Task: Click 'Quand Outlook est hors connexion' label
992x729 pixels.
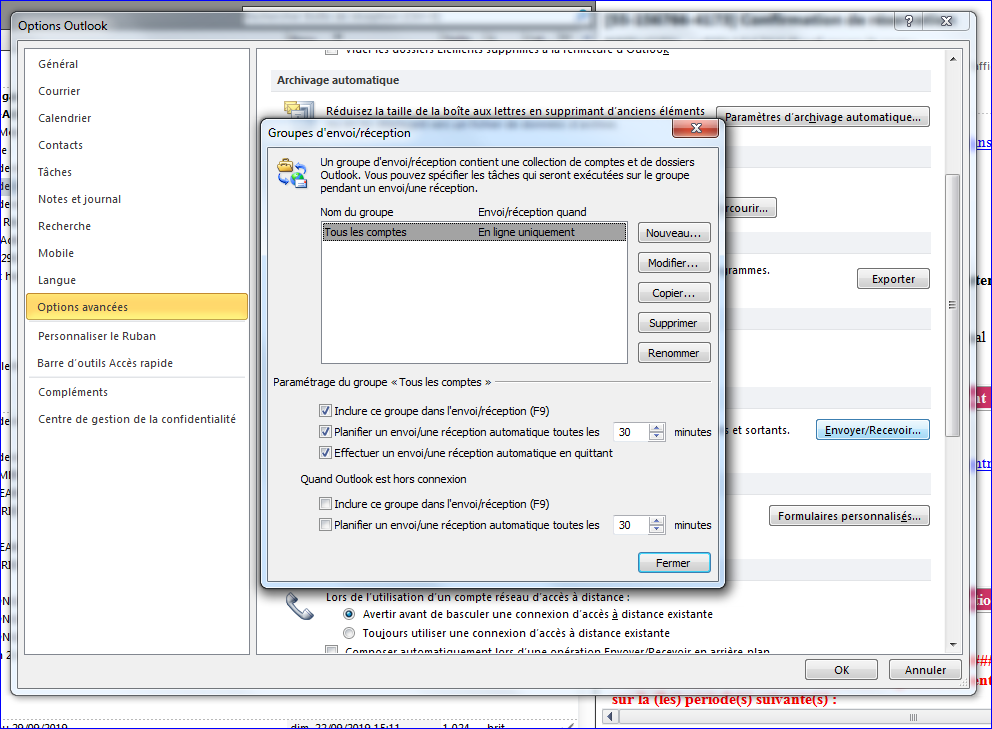Action: coord(383,479)
